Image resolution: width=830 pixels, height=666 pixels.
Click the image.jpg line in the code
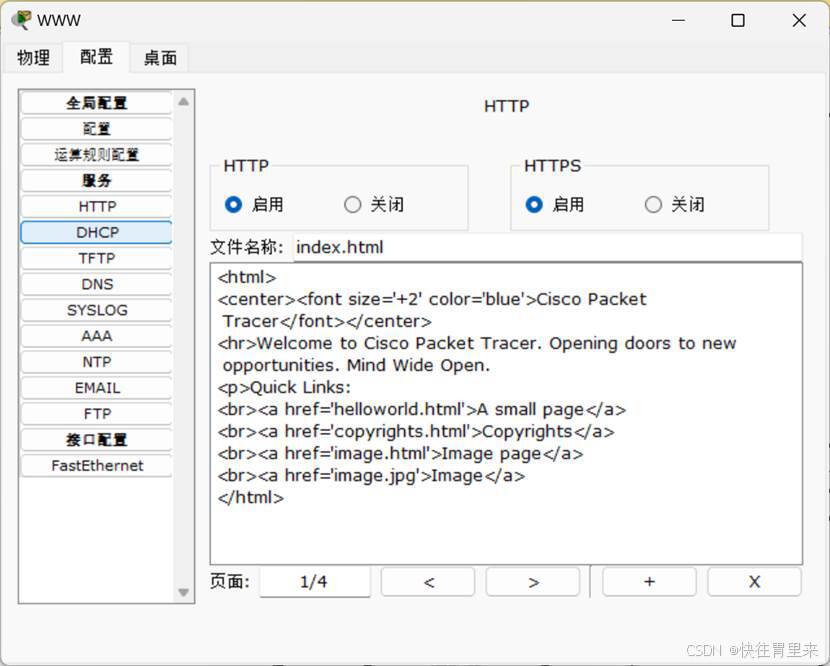tap(372, 475)
